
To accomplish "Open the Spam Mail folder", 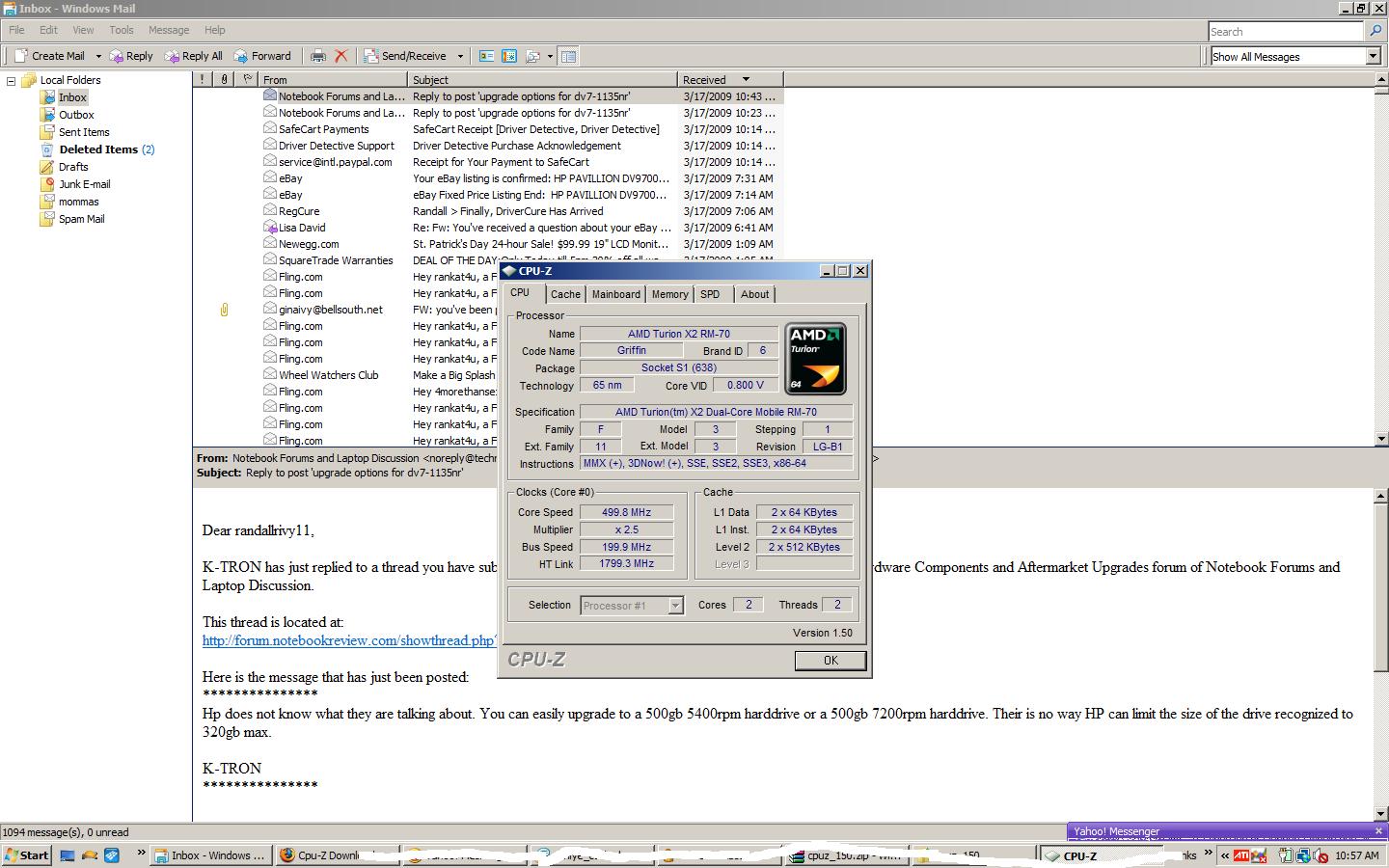I will 81,219.
